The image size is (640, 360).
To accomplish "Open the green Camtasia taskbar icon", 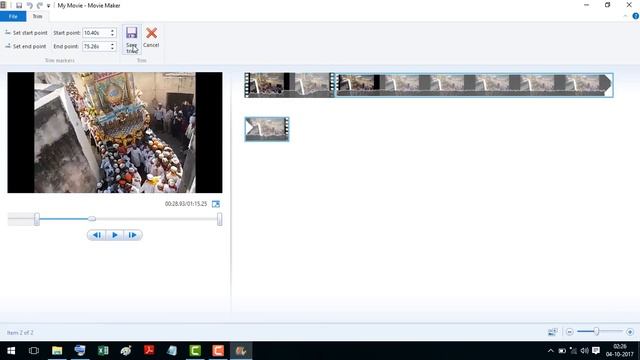I will tap(195, 351).
